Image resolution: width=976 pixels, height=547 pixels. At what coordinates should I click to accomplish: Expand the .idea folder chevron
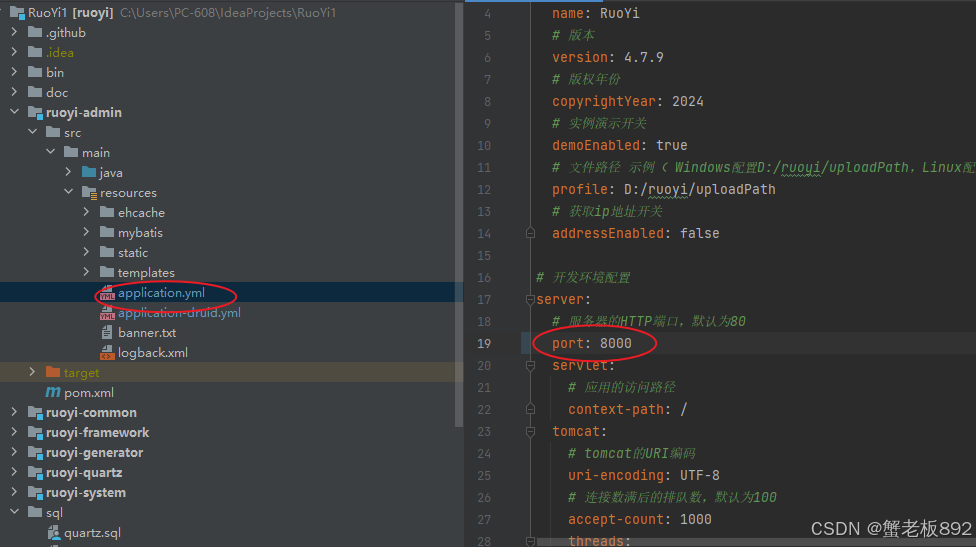click(x=14, y=52)
